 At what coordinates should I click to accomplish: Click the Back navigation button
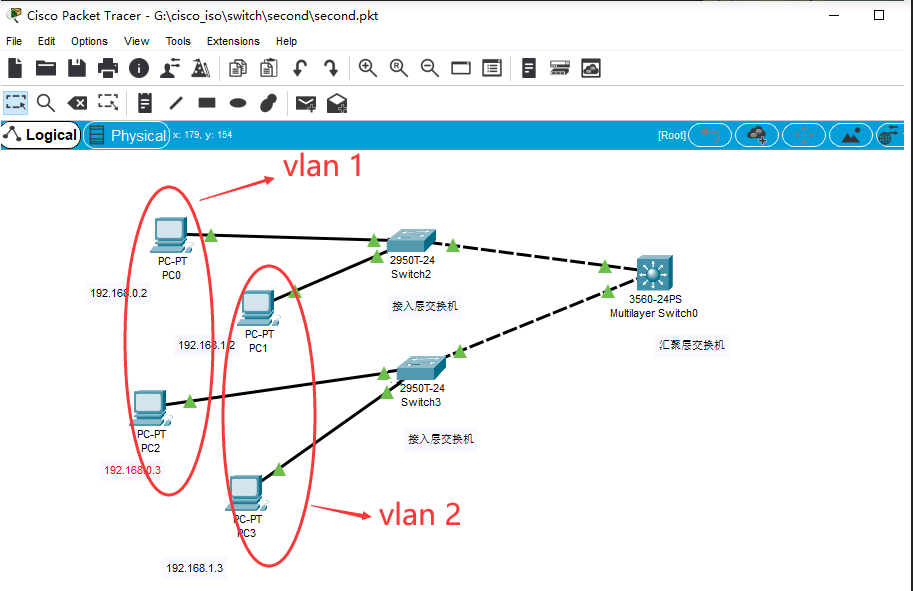710,135
